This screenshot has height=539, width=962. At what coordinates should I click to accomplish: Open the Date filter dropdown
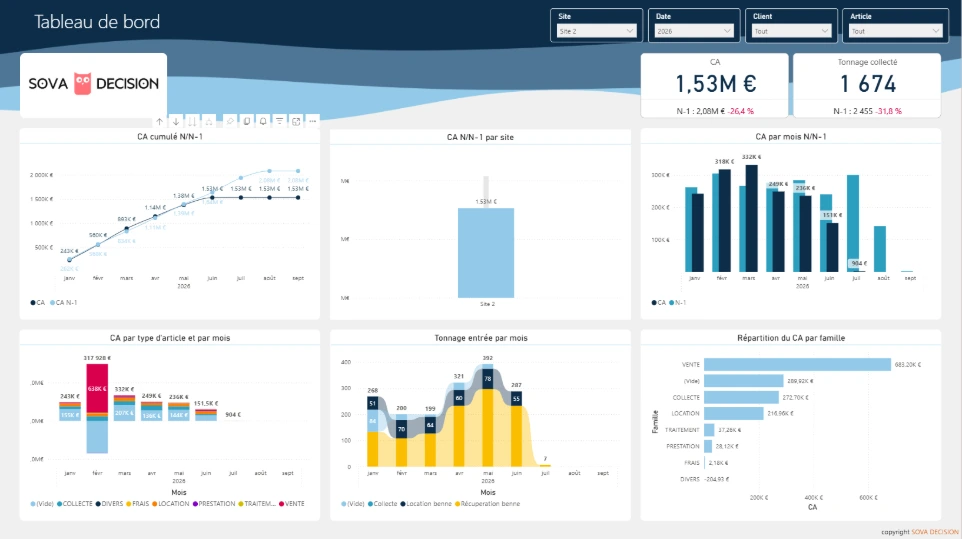click(694, 31)
